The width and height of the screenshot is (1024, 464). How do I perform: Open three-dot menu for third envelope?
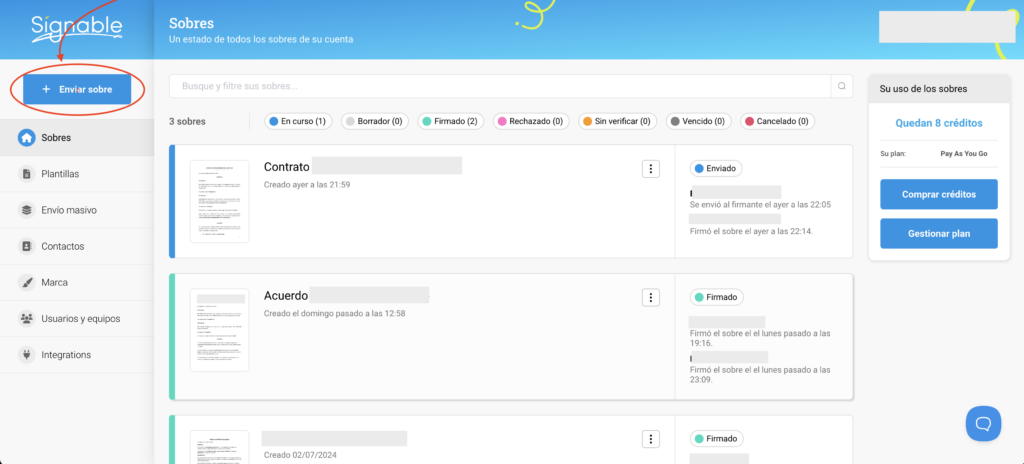tap(650, 439)
